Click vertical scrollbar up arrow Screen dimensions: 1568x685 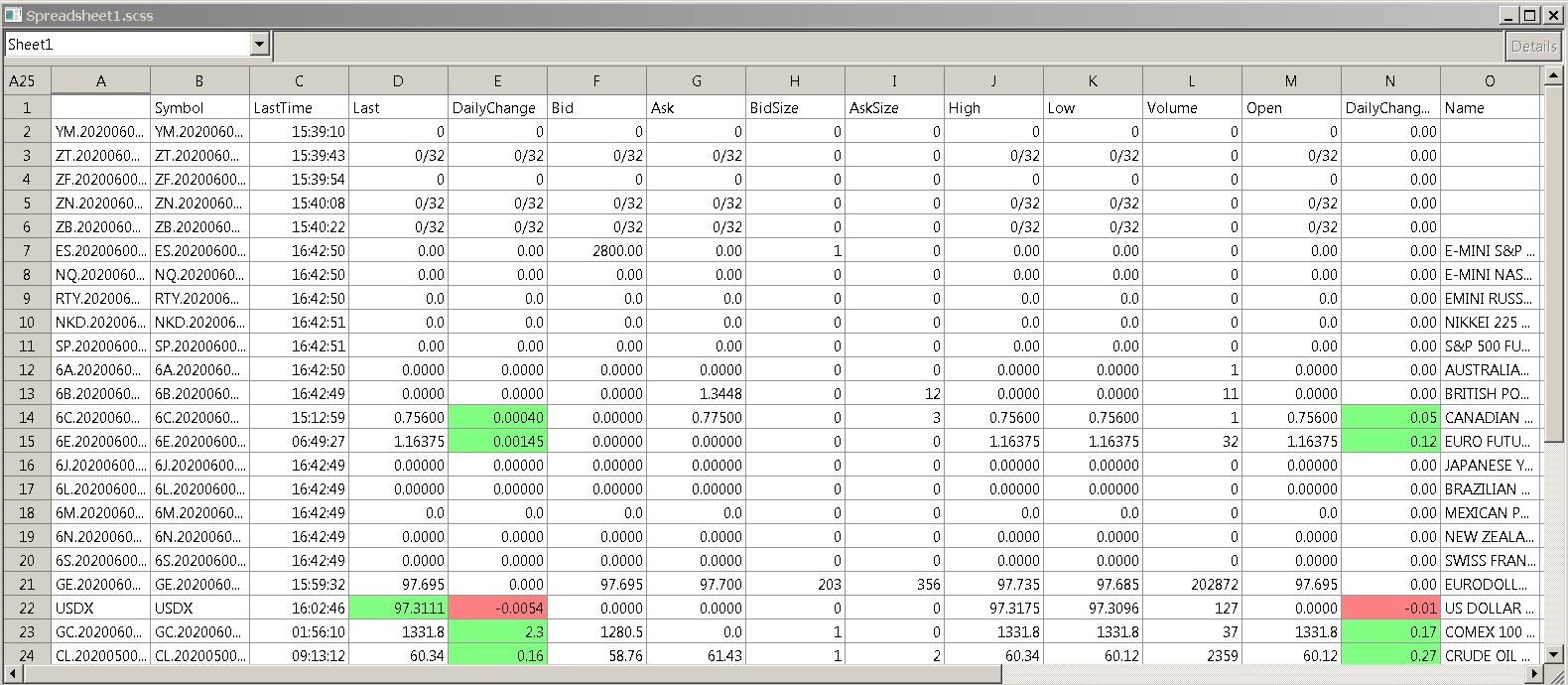click(1554, 76)
